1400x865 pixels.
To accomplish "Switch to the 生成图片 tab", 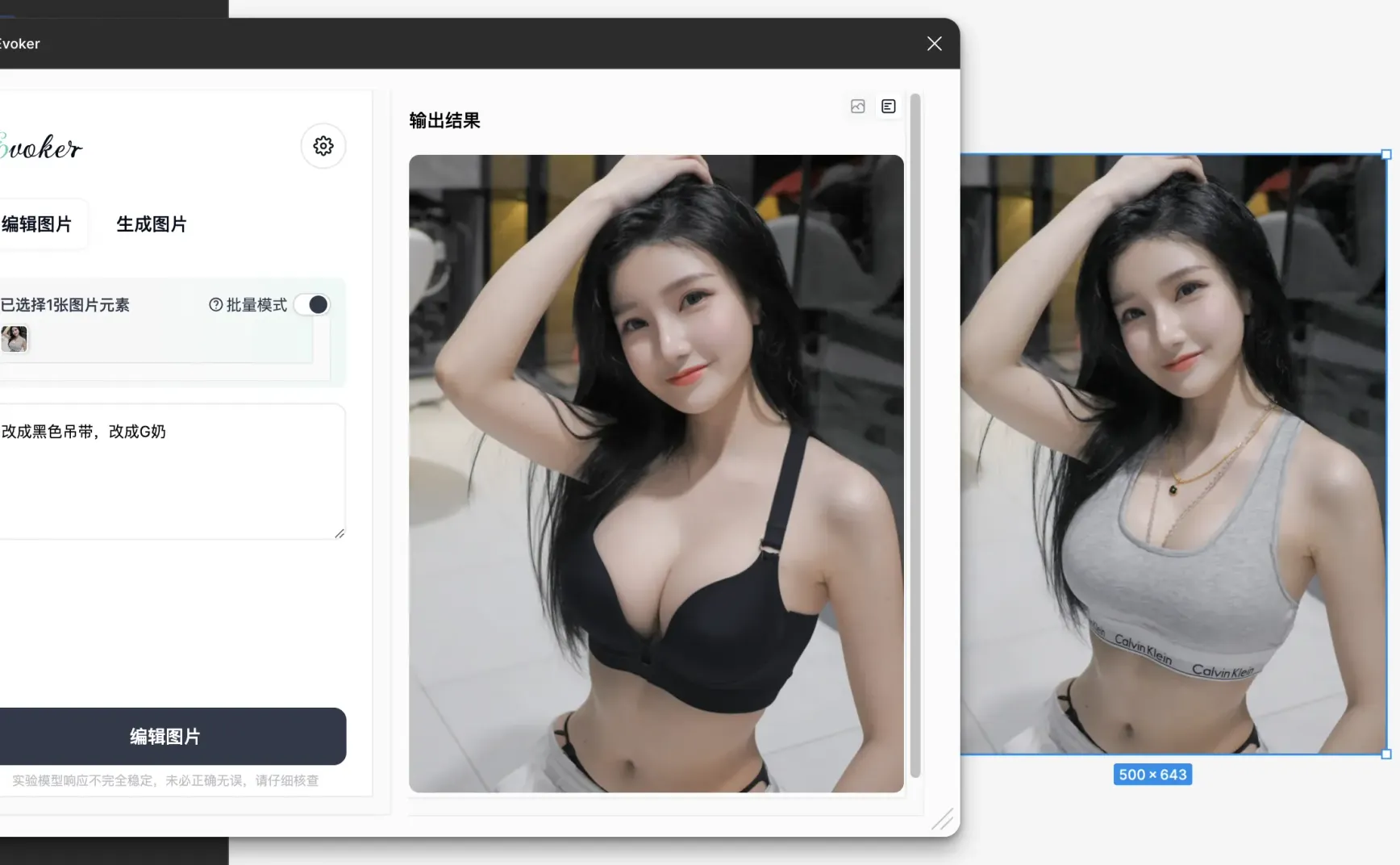I will (x=152, y=224).
